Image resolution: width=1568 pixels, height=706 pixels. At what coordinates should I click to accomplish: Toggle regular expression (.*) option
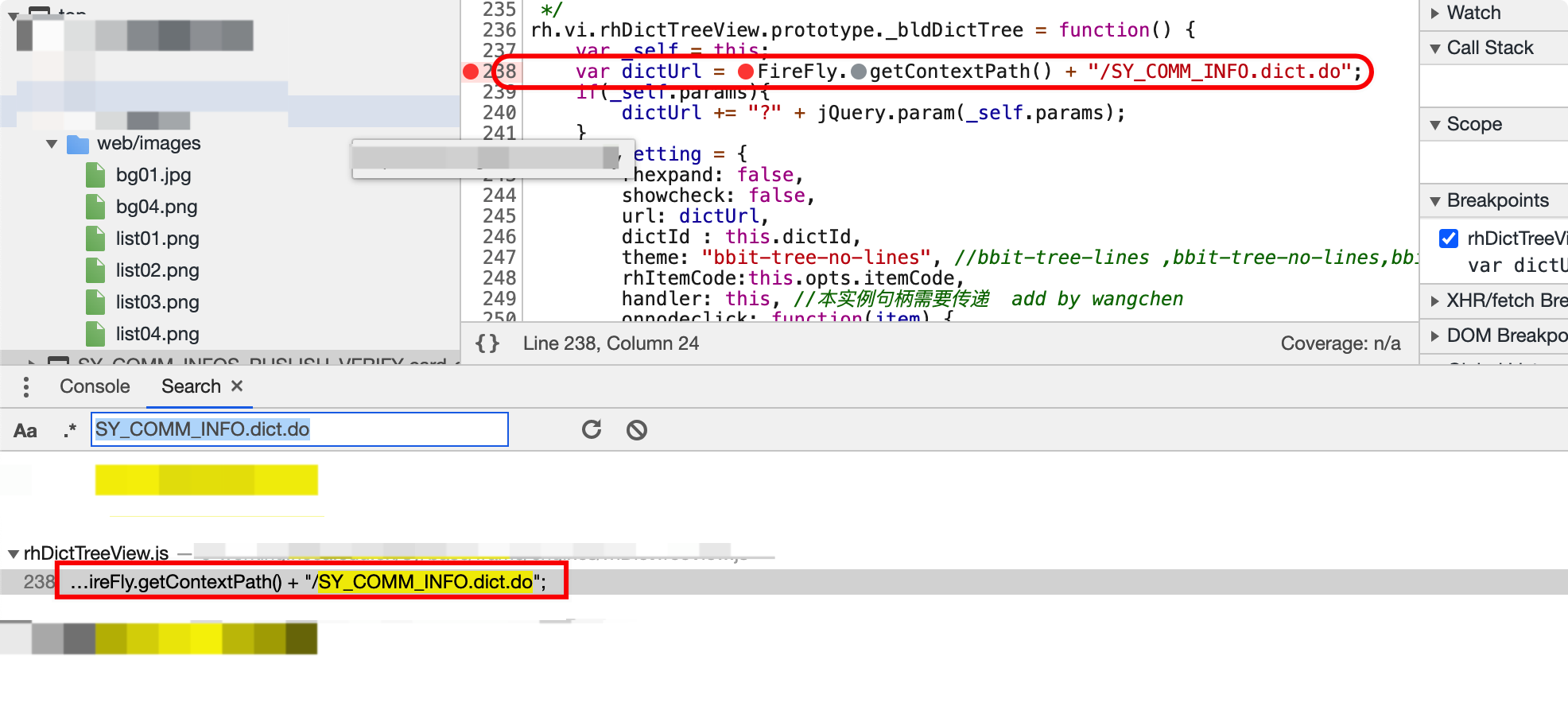(x=70, y=431)
